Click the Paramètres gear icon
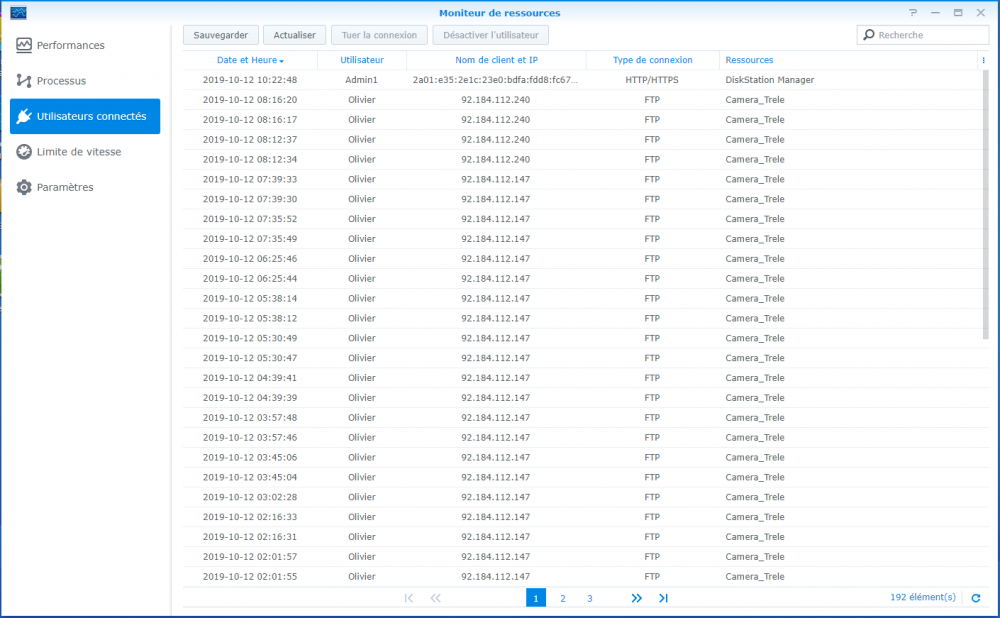 coord(24,187)
